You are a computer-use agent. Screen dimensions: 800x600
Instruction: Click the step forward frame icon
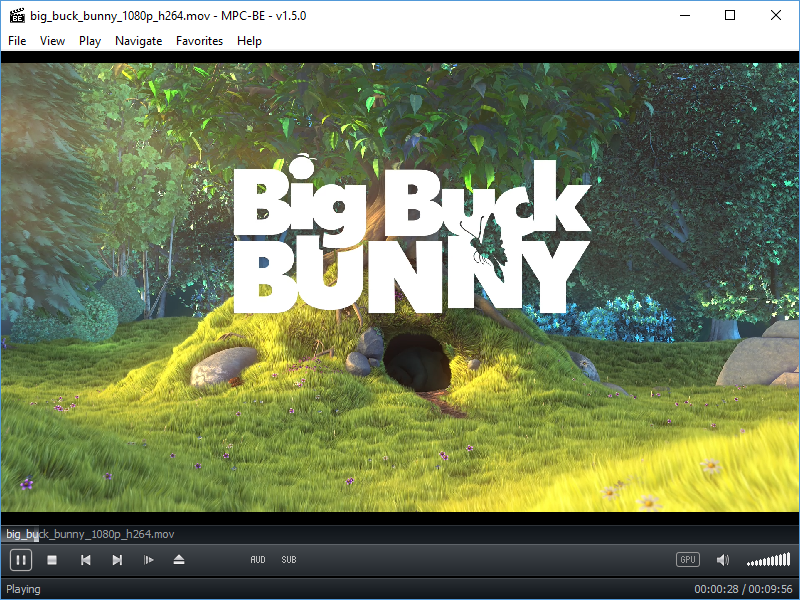pos(149,560)
